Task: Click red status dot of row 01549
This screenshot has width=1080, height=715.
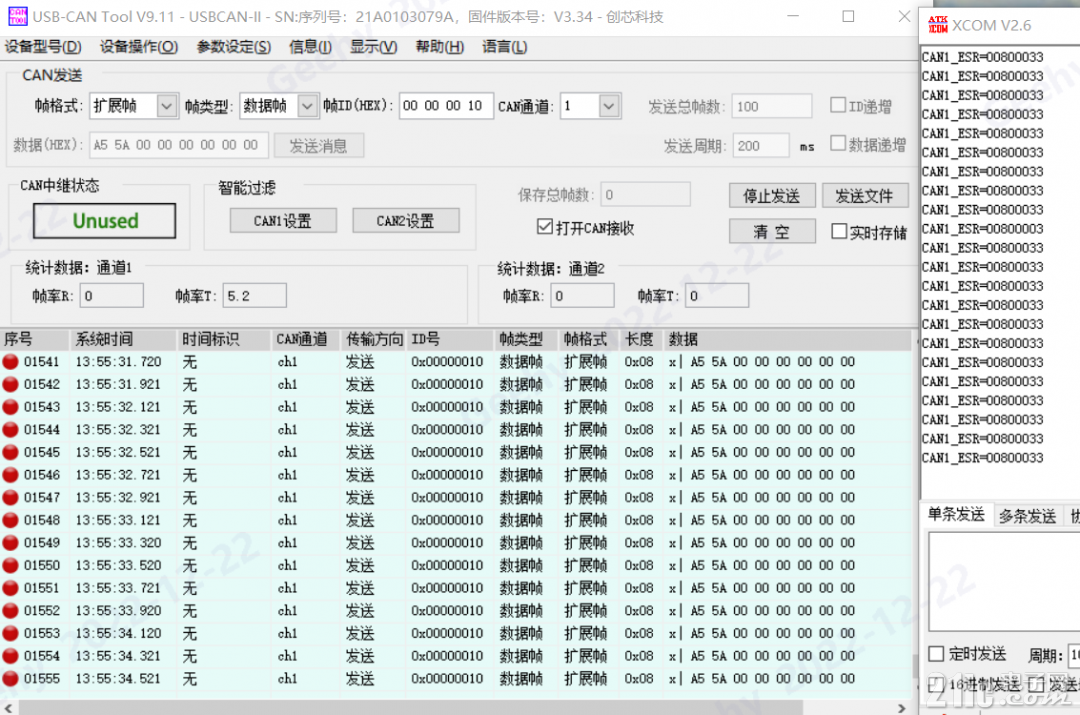Action: tap(10, 543)
